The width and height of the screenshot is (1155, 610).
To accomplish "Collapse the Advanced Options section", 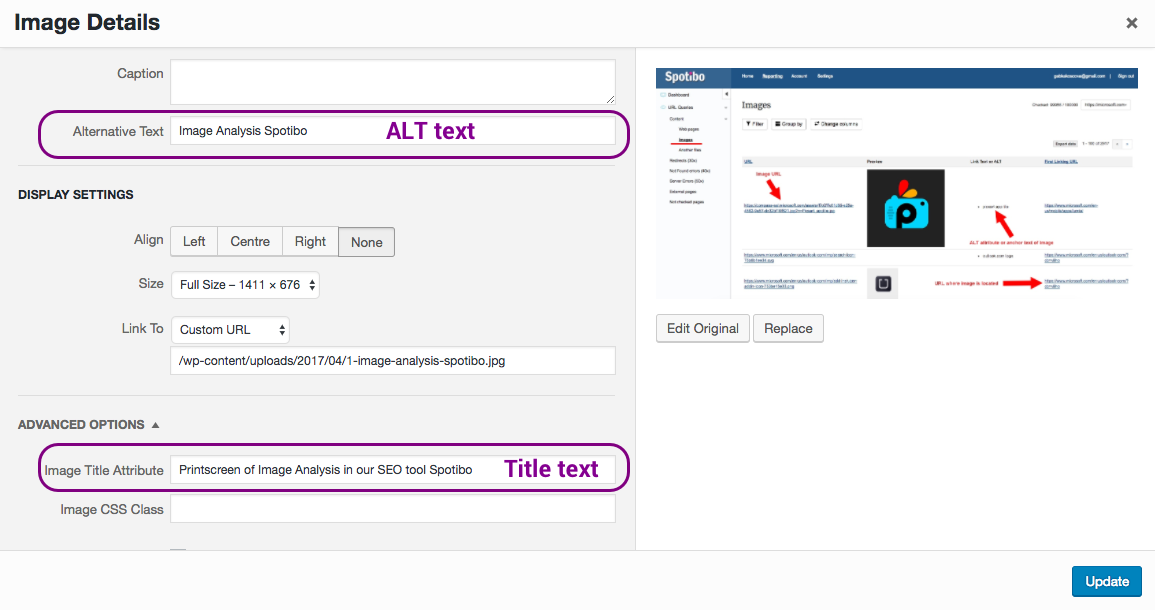I will [x=88, y=425].
